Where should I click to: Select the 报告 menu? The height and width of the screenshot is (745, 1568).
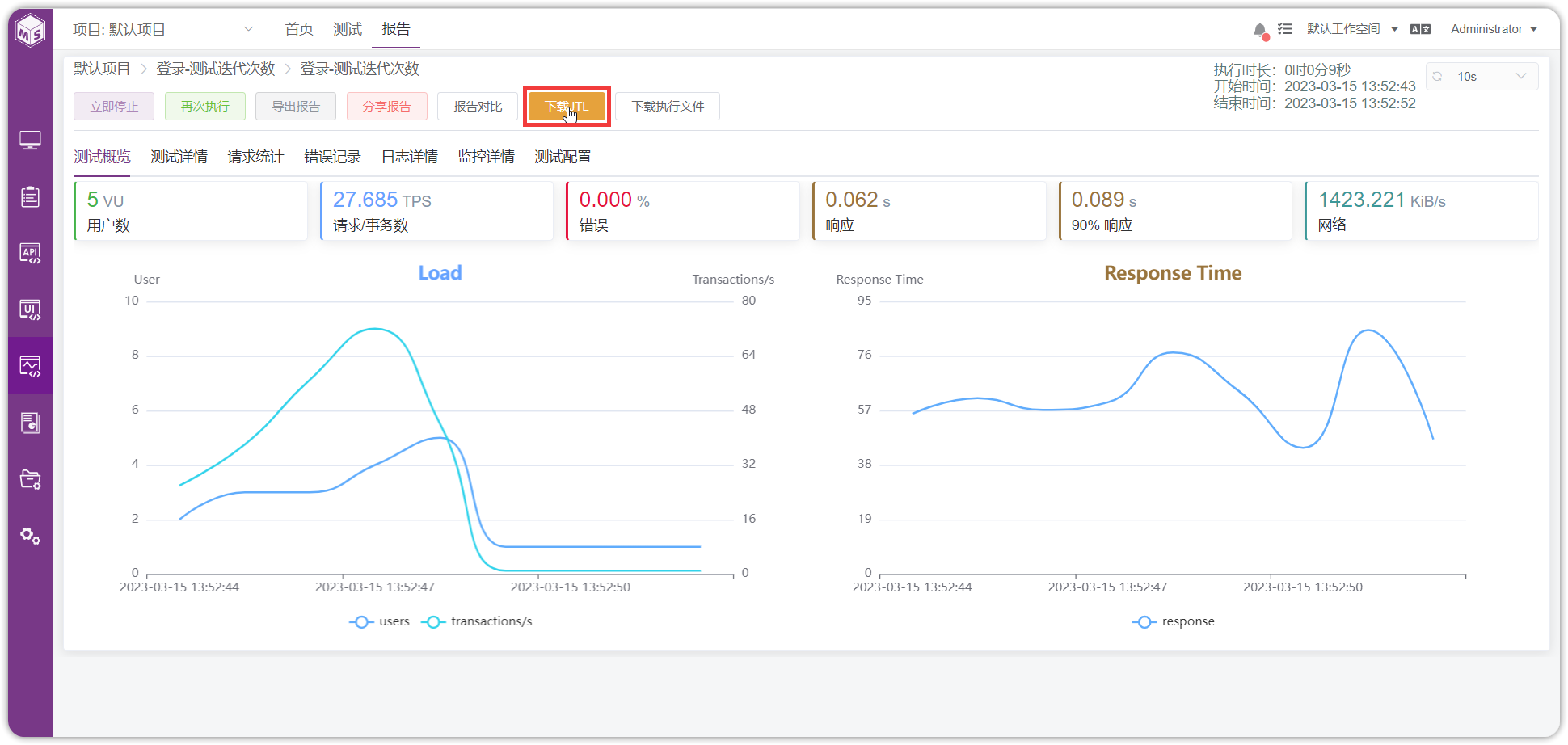(x=396, y=29)
